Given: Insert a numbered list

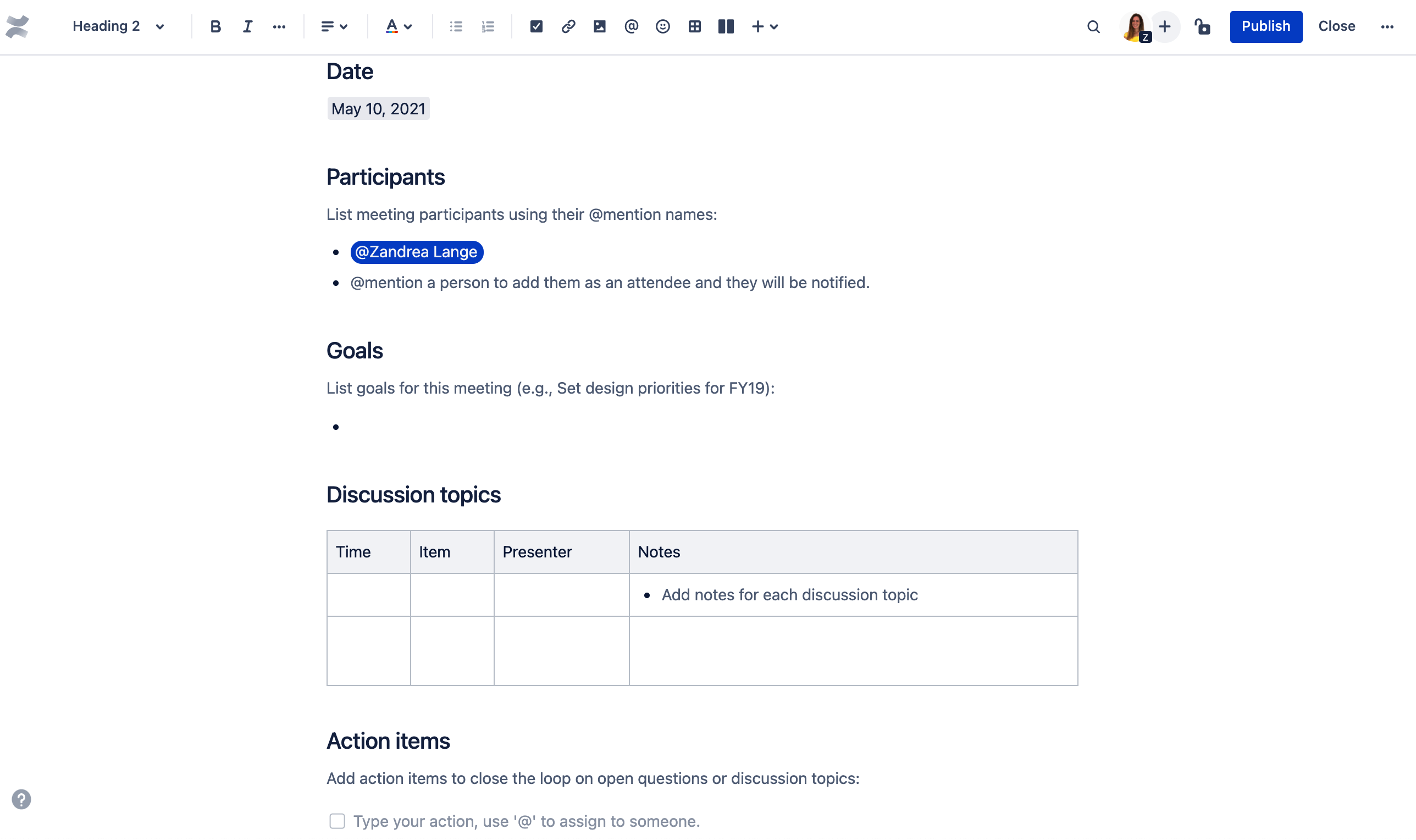Looking at the screenshot, I should (x=487, y=26).
